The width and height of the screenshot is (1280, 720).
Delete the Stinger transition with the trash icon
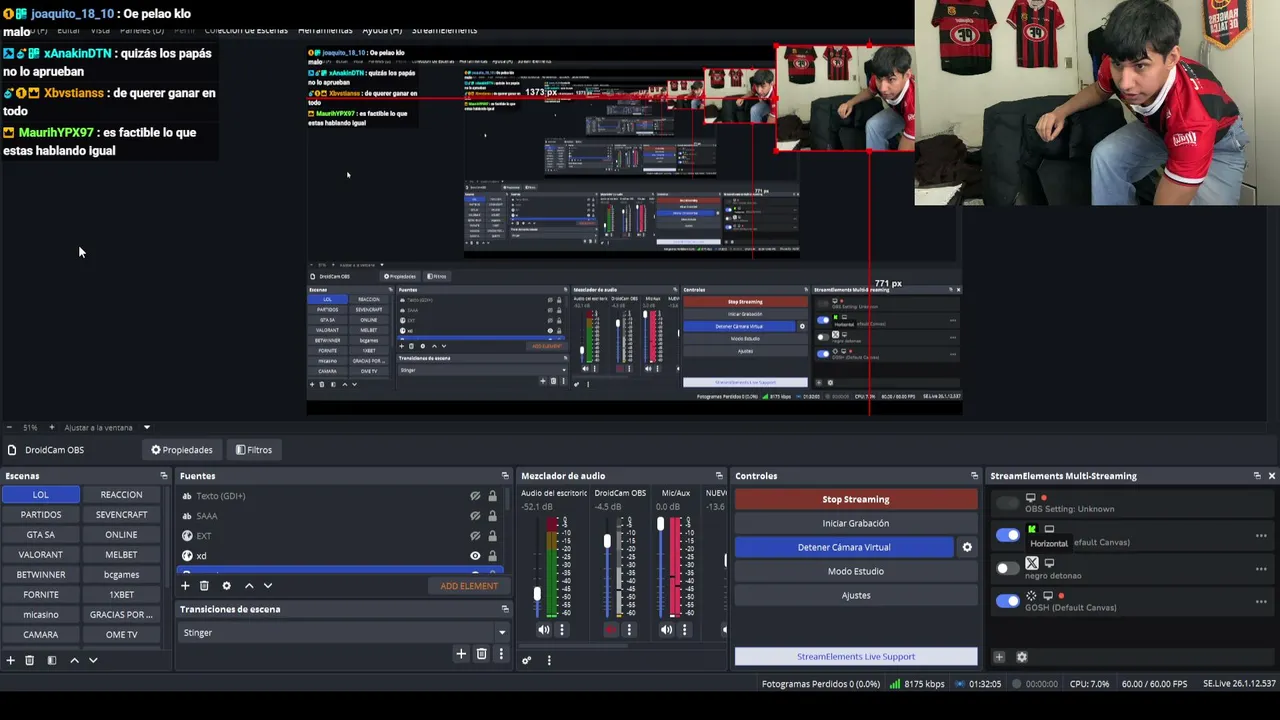481,654
